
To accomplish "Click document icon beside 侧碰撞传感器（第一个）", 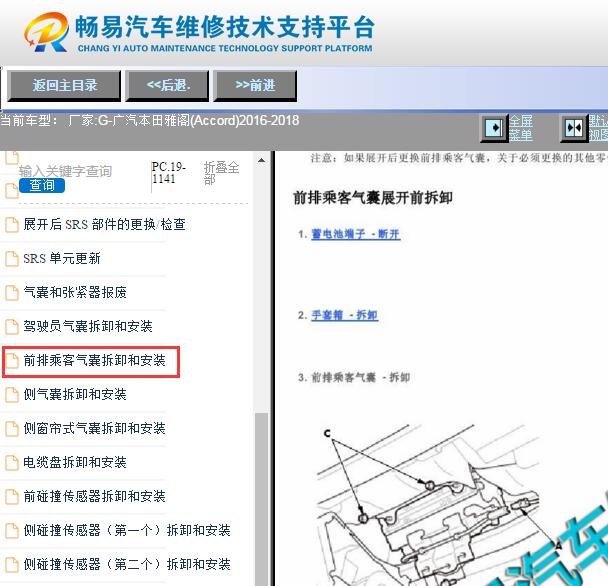I will (12, 531).
